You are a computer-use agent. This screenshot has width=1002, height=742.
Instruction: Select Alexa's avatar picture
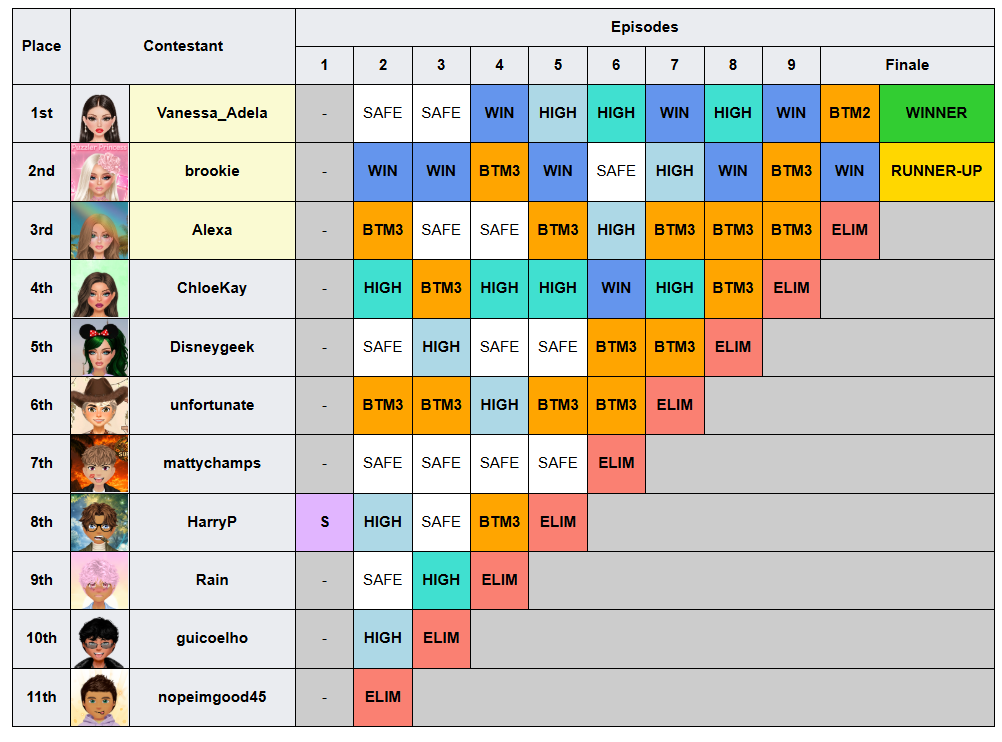100,231
